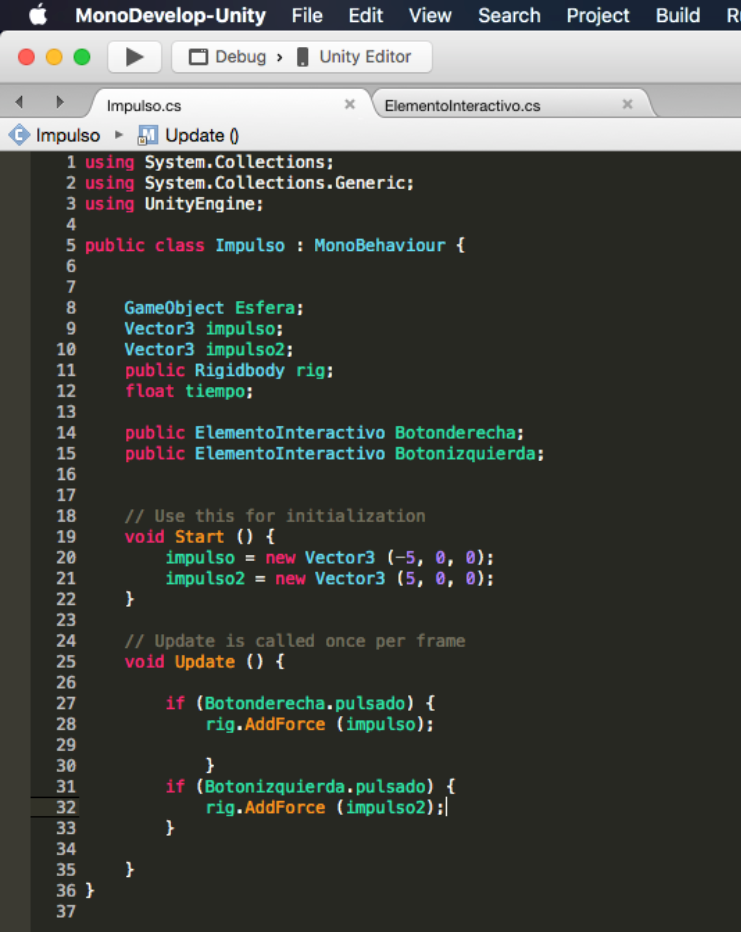Click 'AddForce' call on line 28
This screenshot has width=741, height=932.
285,724
